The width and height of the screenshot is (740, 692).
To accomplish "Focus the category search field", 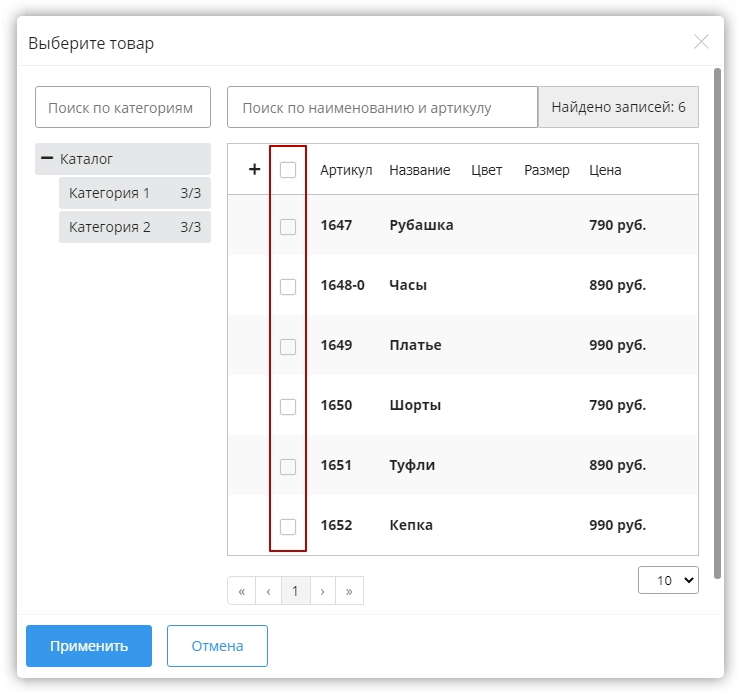I will click(x=123, y=107).
